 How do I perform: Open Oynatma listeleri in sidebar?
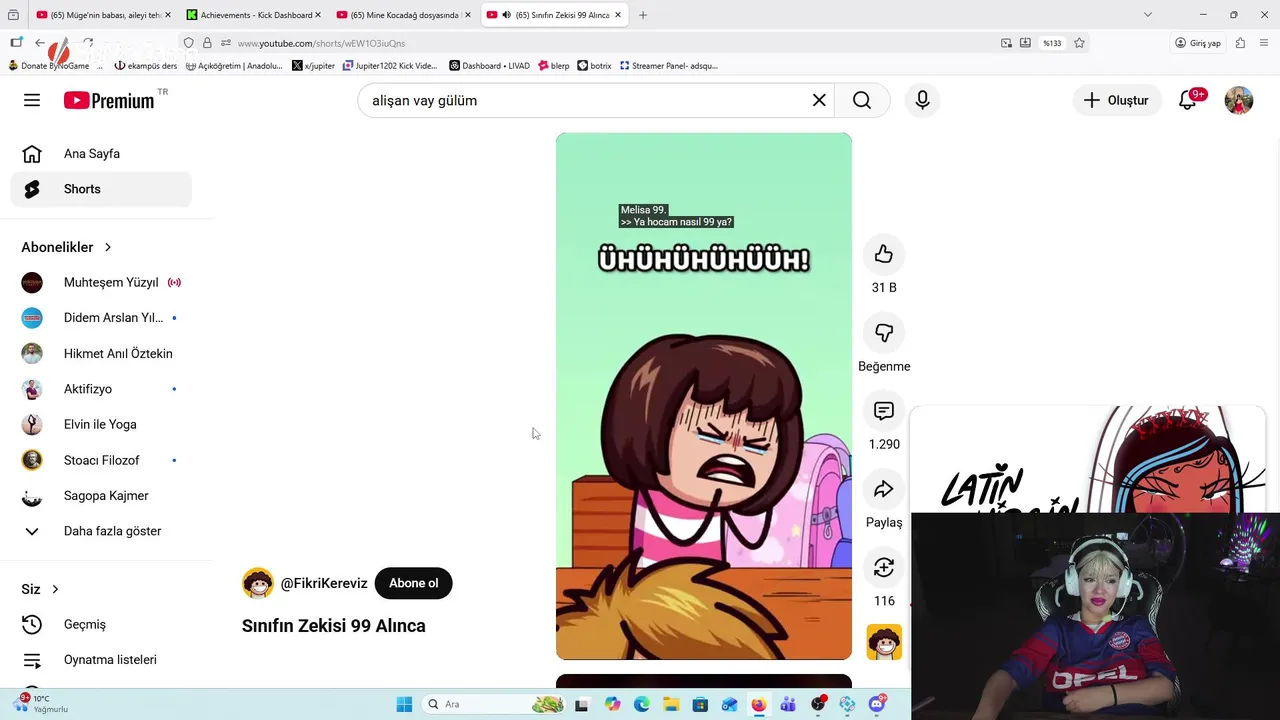coord(101,660)
